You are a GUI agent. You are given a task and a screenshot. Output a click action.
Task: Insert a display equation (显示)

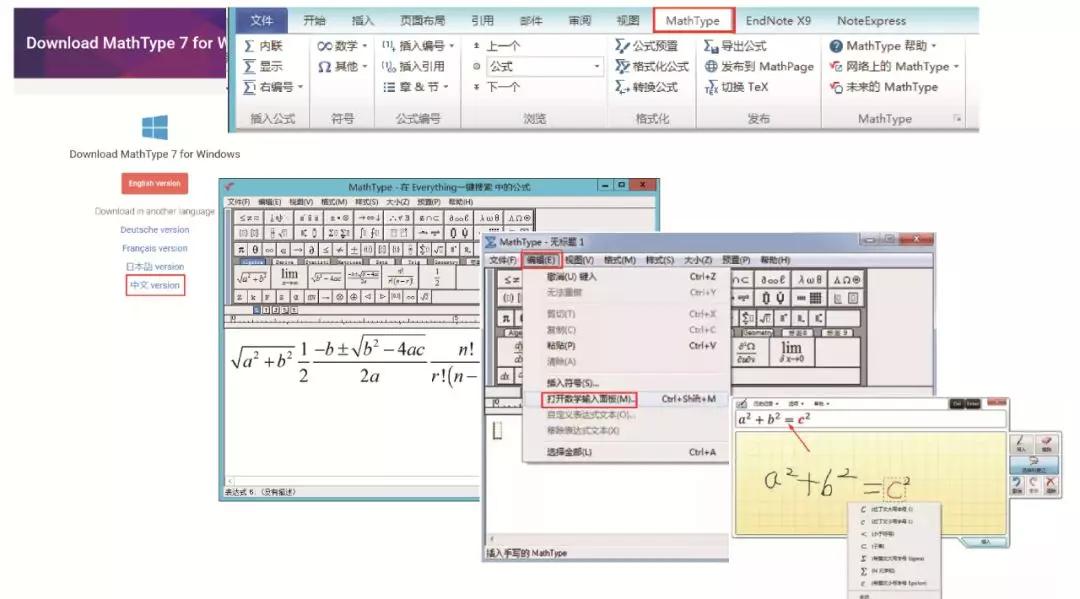pos(264,67)
